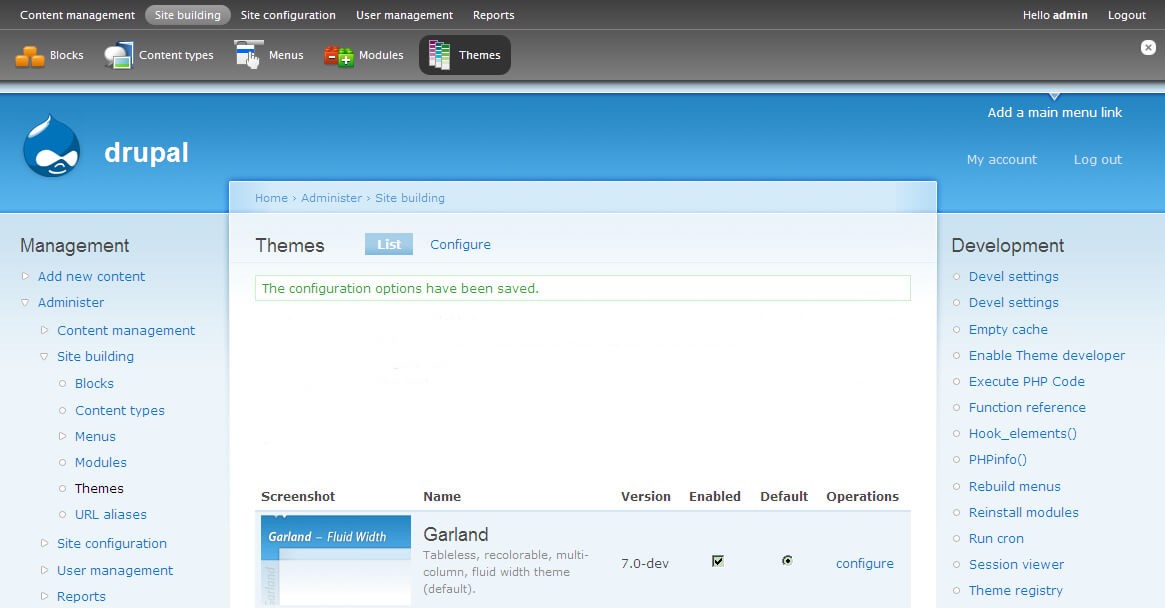Click the Menus toolbar icon
This screenshot has width=1165, height=608.
point(248,55)
